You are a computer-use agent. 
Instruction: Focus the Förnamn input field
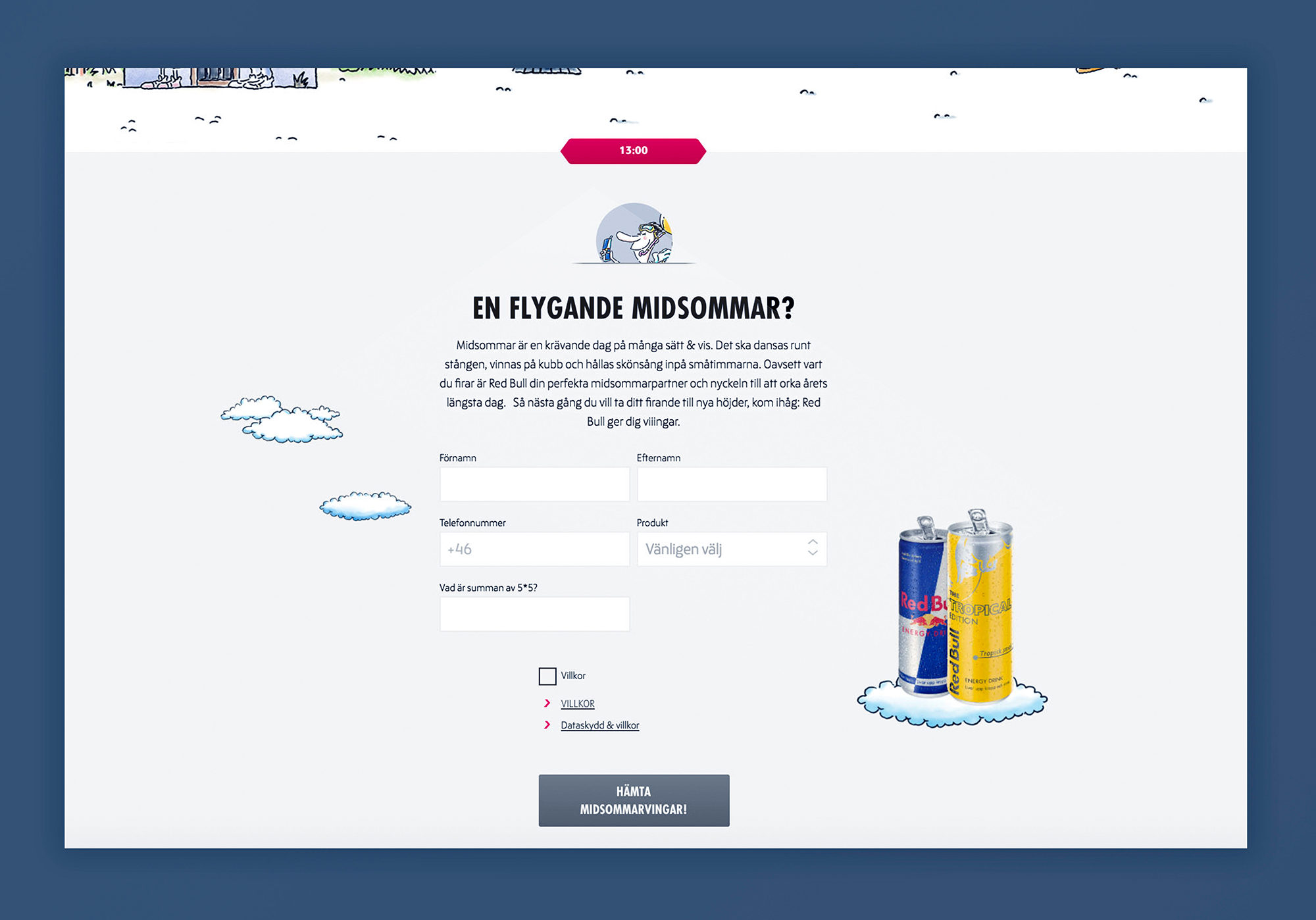click(534, 484)
